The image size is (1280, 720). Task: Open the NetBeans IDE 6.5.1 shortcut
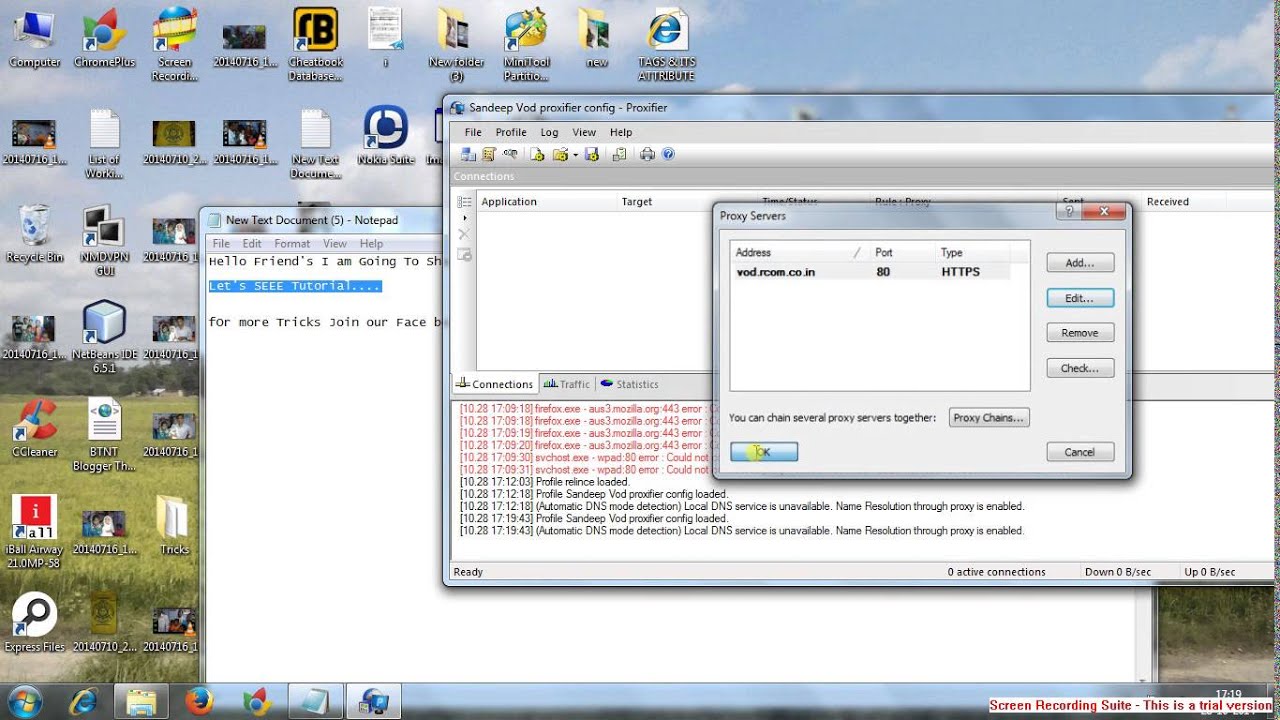tap(104, 337)
